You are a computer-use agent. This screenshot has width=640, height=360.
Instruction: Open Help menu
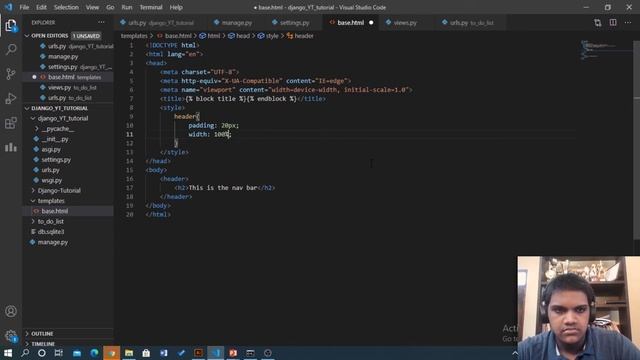click(x=176, y=7)
